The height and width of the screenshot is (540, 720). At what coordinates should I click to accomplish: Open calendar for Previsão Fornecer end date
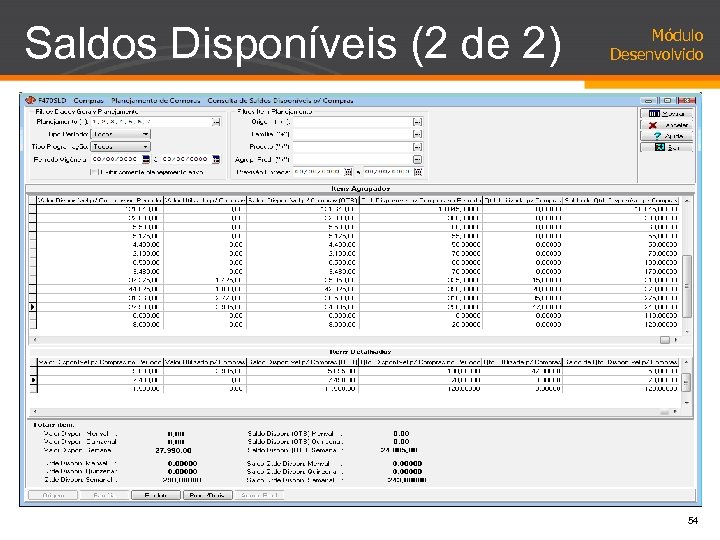click(x=418, y=172)
